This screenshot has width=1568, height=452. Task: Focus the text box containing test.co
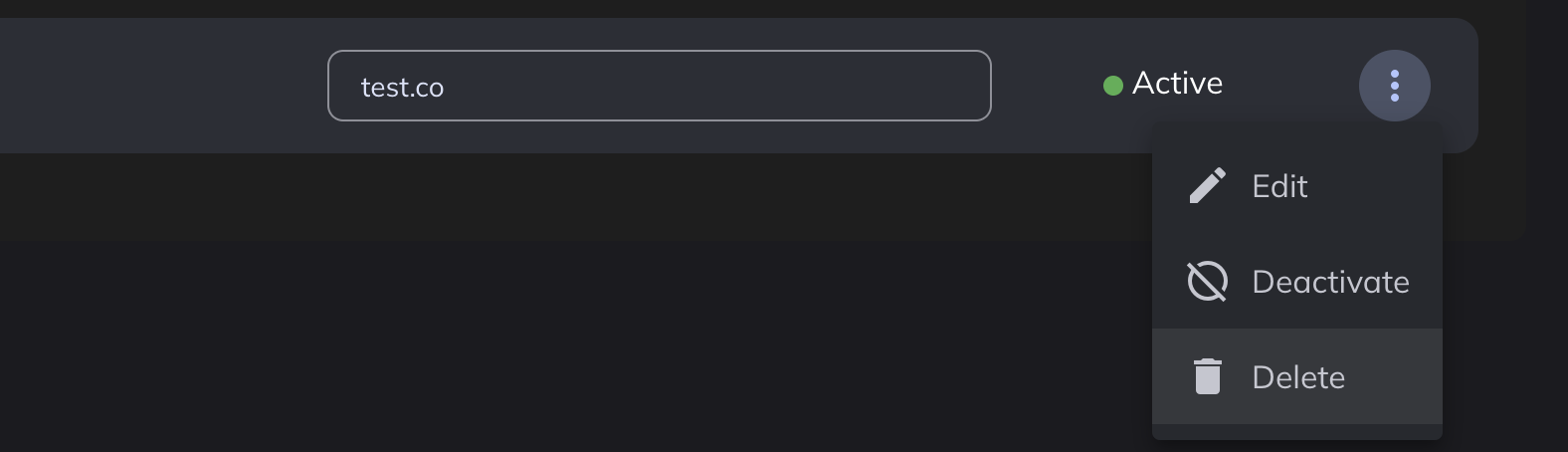pos(659,86)
